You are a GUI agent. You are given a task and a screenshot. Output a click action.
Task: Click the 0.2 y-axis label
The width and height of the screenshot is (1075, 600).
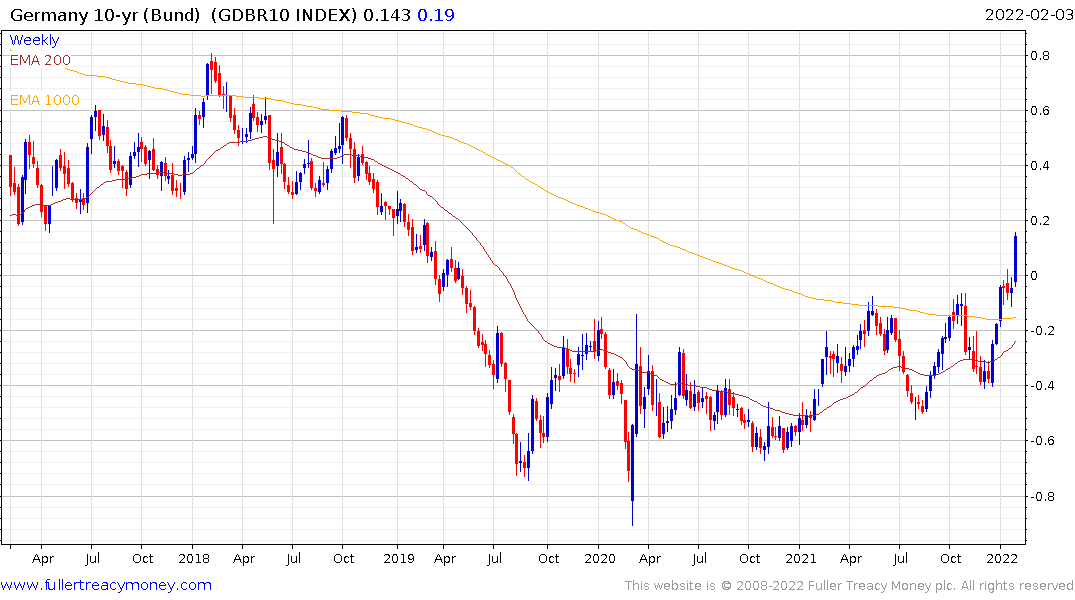[1040, 220]
